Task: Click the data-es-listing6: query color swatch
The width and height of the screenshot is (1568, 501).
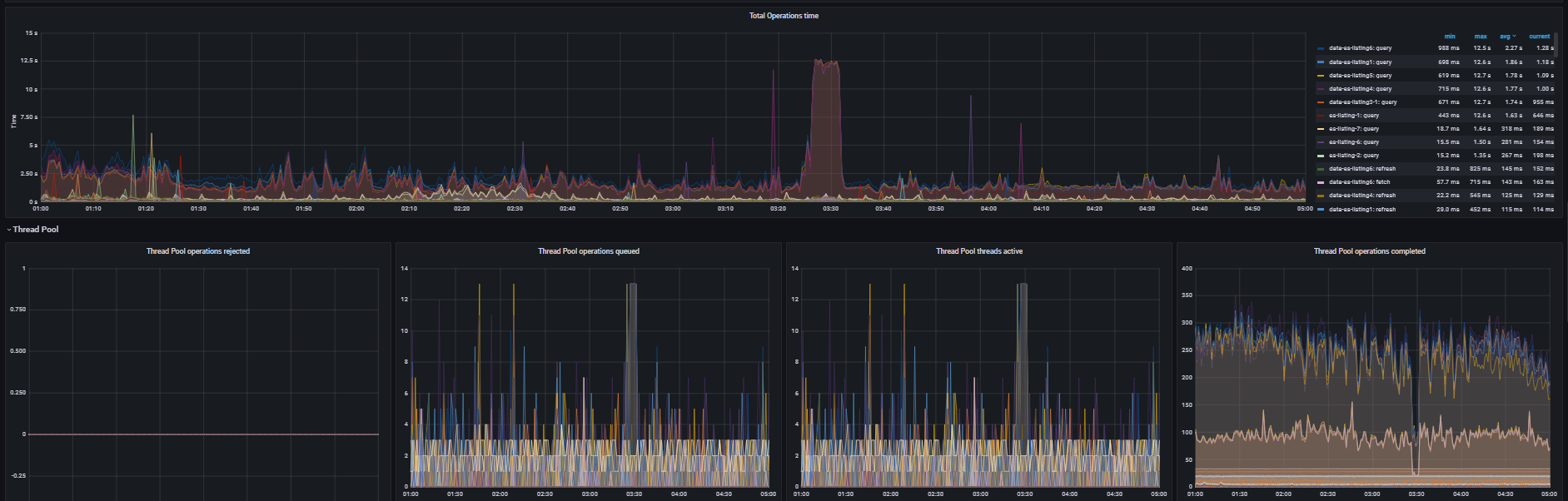Action: (x=1321, y=48)
